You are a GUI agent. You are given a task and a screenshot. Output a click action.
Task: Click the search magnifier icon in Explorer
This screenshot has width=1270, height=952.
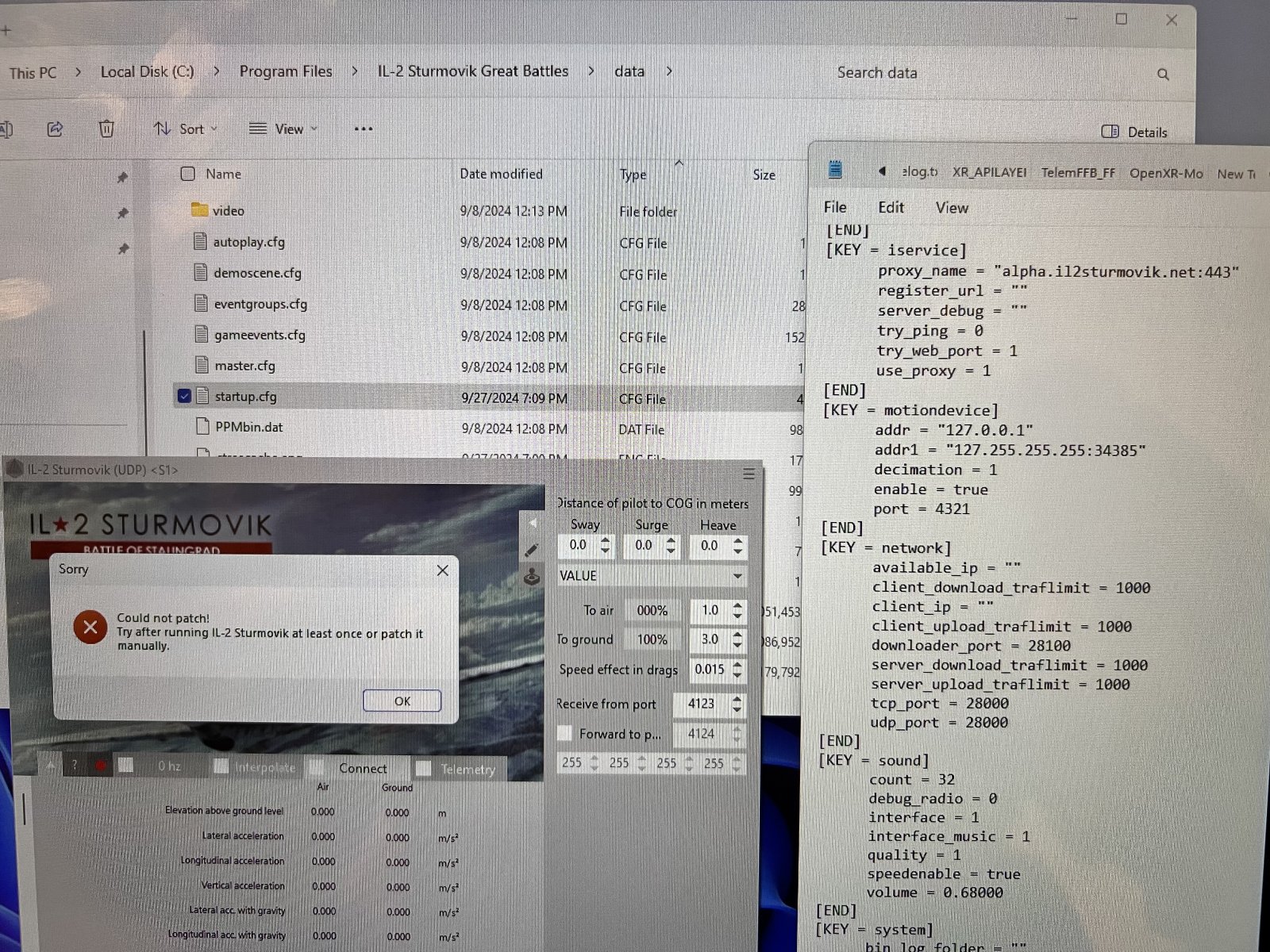click(x=1163, y=75)
